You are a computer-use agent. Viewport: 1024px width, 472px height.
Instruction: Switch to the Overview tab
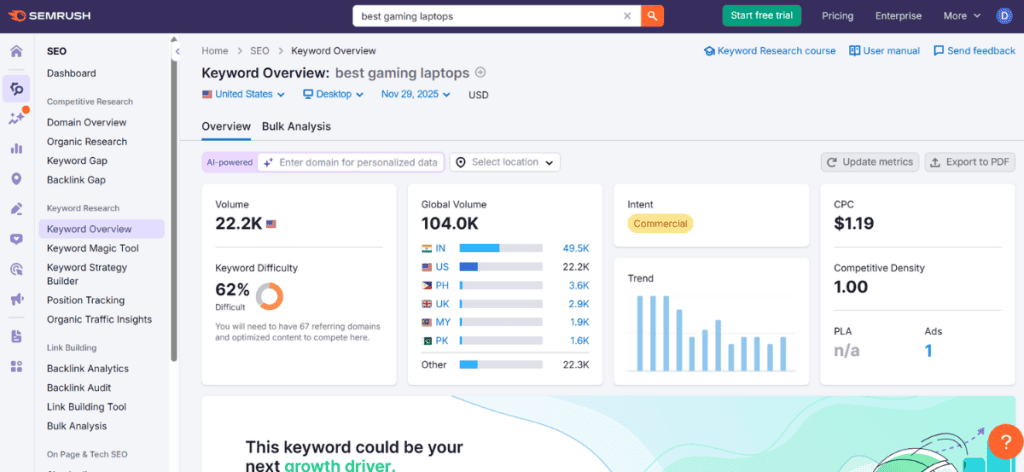pos(226,127)
